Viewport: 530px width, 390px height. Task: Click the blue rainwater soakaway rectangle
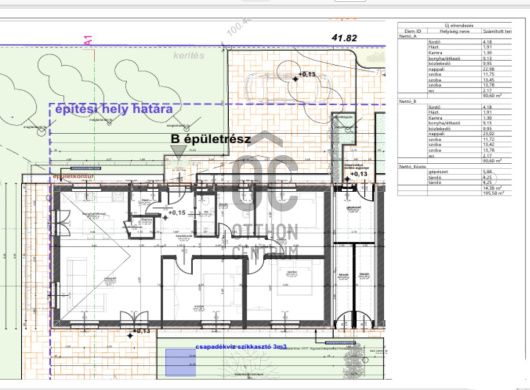[x=180, y=363]
